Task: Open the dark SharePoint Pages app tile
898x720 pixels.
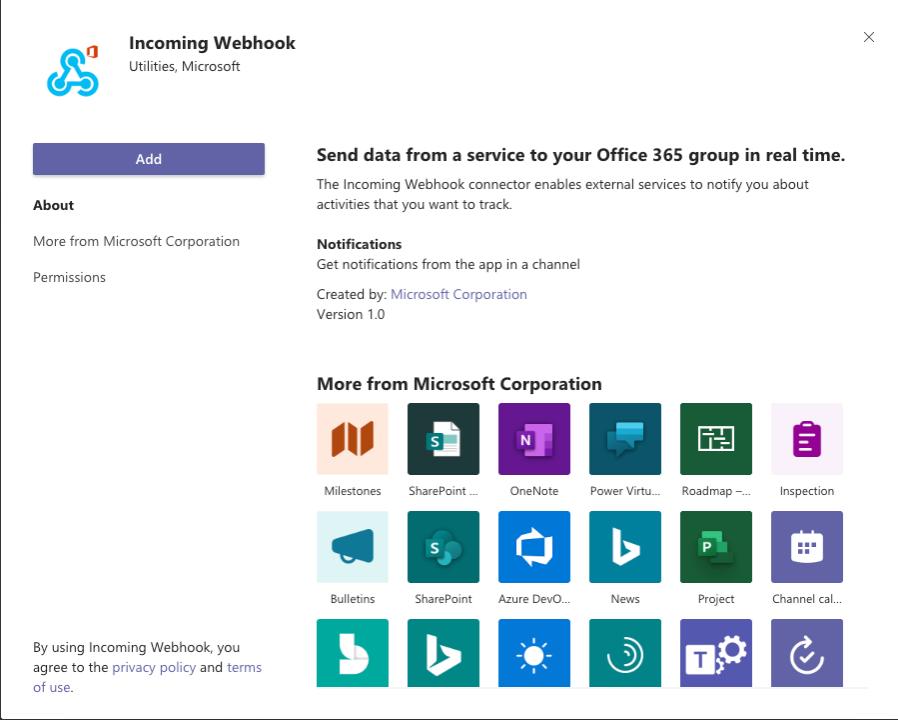Action: [x=443, y=439]
